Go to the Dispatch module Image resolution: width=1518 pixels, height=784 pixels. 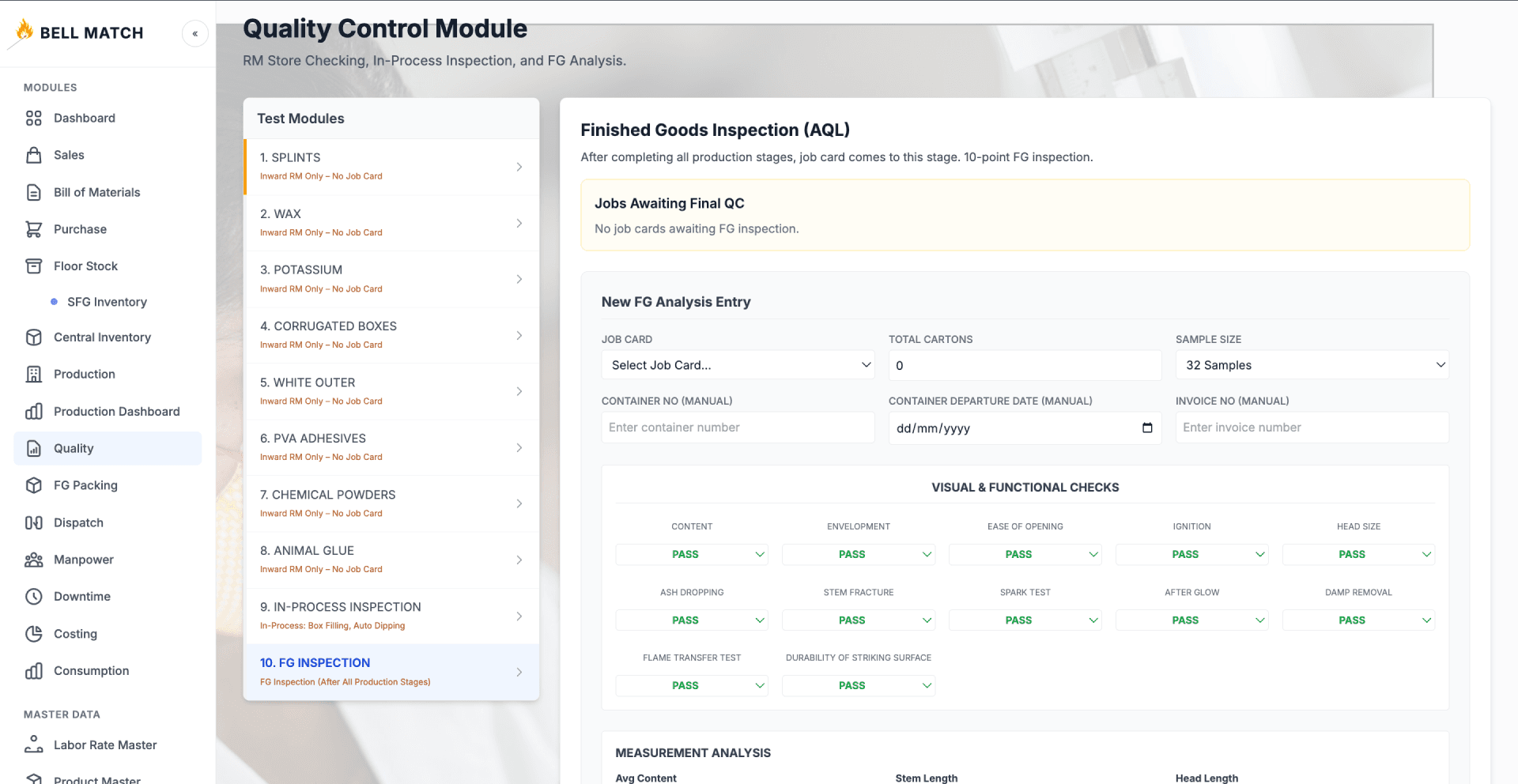[x=108, y=522]
